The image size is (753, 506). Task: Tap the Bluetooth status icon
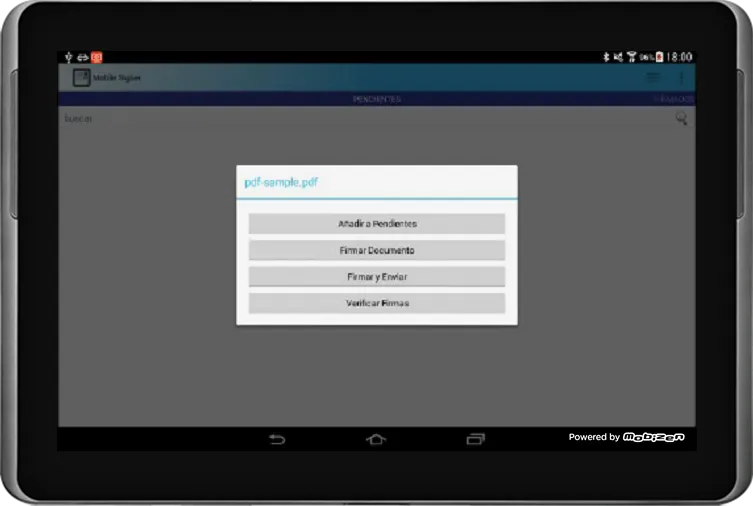(x=606, y=57)
